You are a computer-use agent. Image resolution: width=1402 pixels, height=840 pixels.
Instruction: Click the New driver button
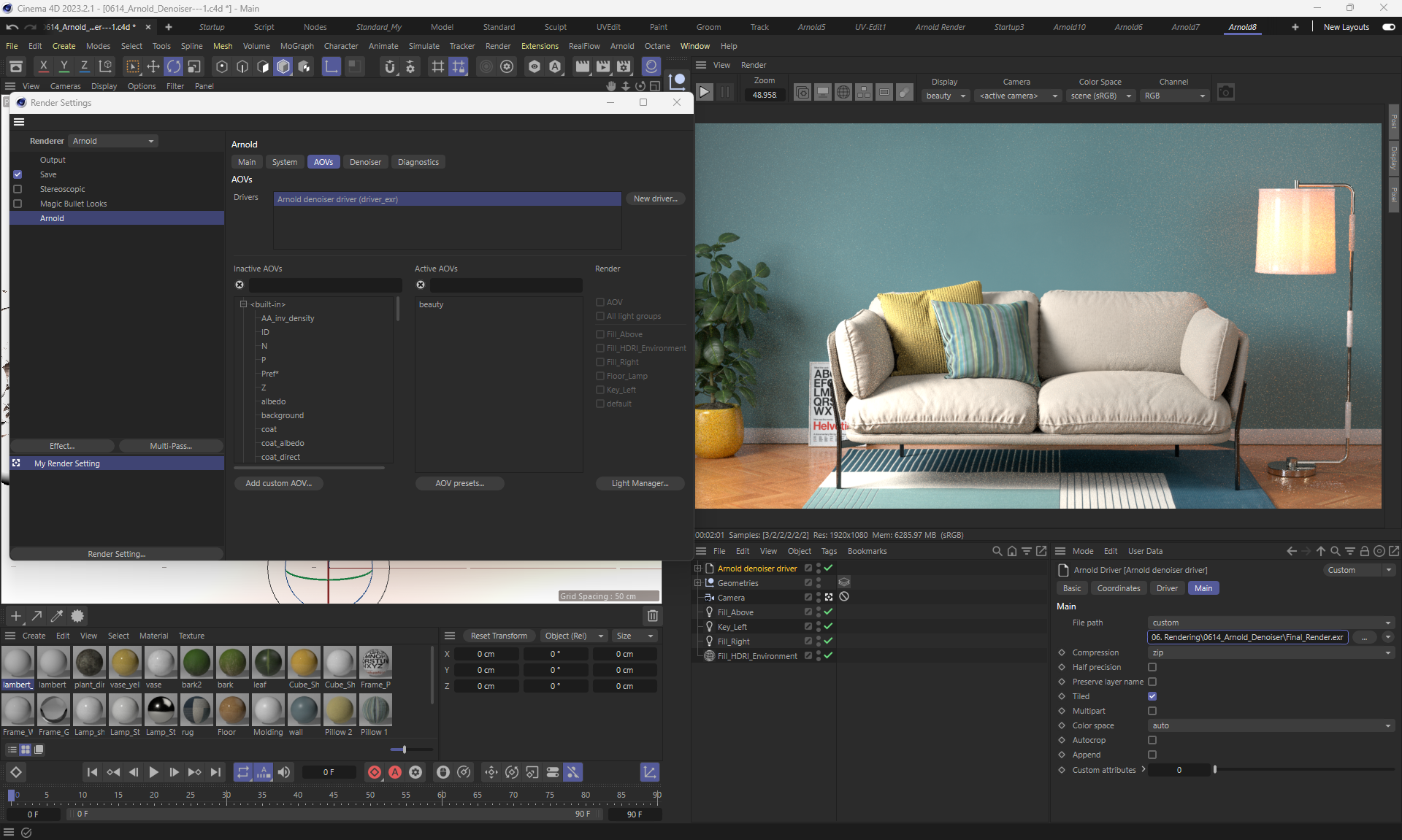pyautogui.click(x=655, y=199)
